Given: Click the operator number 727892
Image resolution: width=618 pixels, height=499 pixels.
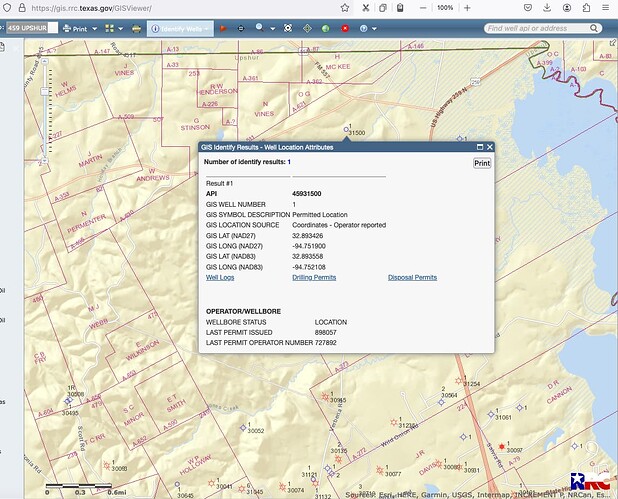Looking at the screenshot, I should click(x=326, y=343).
